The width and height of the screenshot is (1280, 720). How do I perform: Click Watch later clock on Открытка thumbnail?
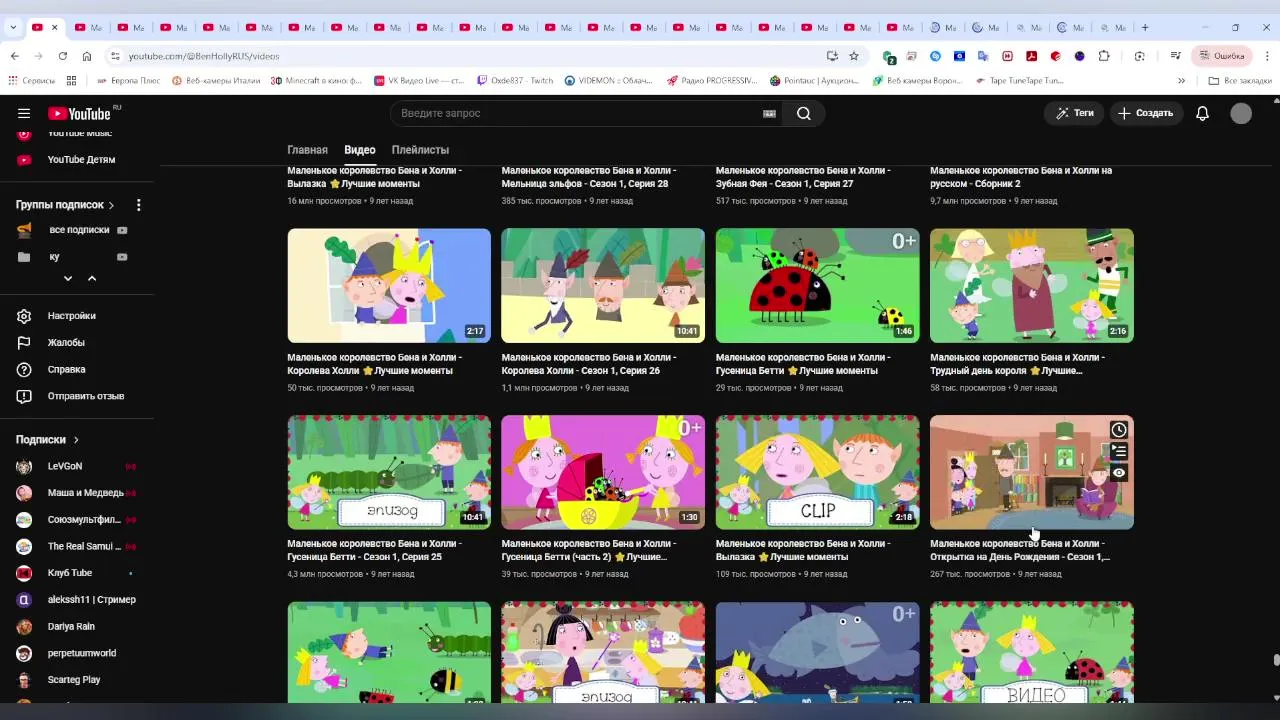click(1119, 430)
